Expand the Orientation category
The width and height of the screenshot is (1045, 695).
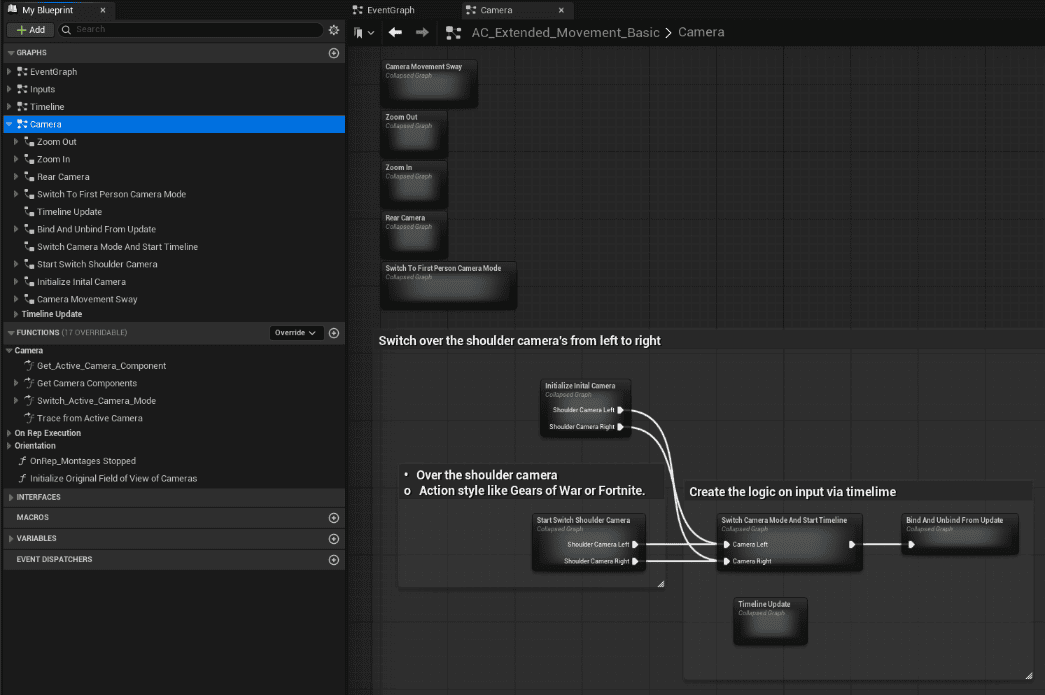pyautogui.click(x=9, y=446)
